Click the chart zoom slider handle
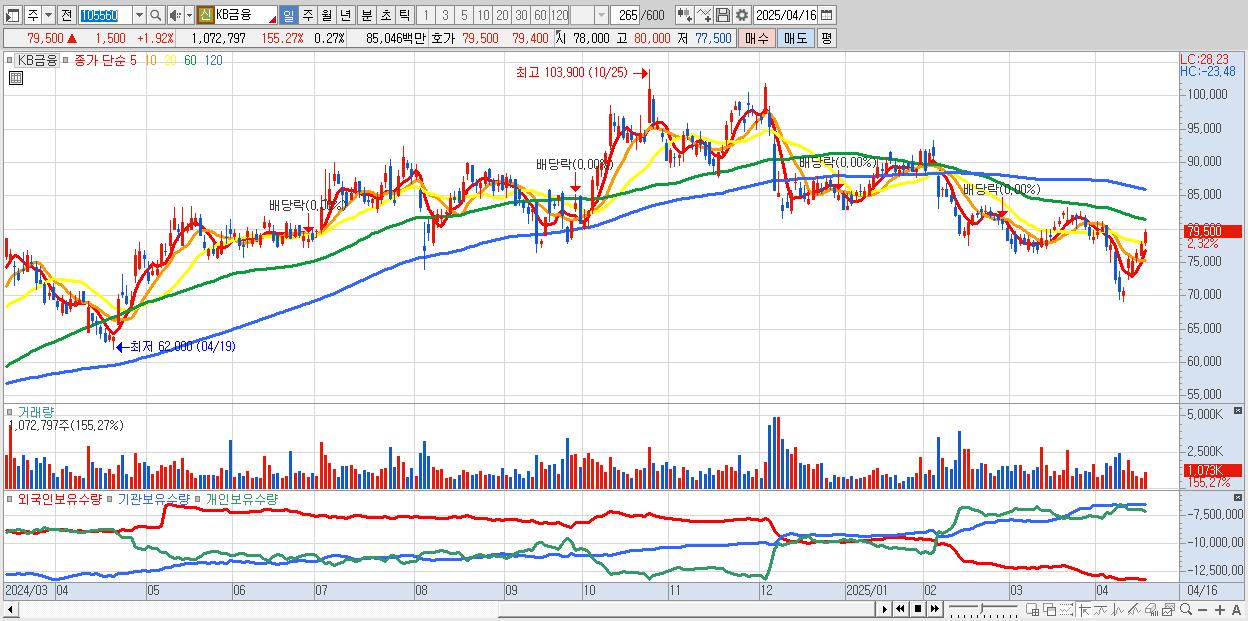 [982, 608]
